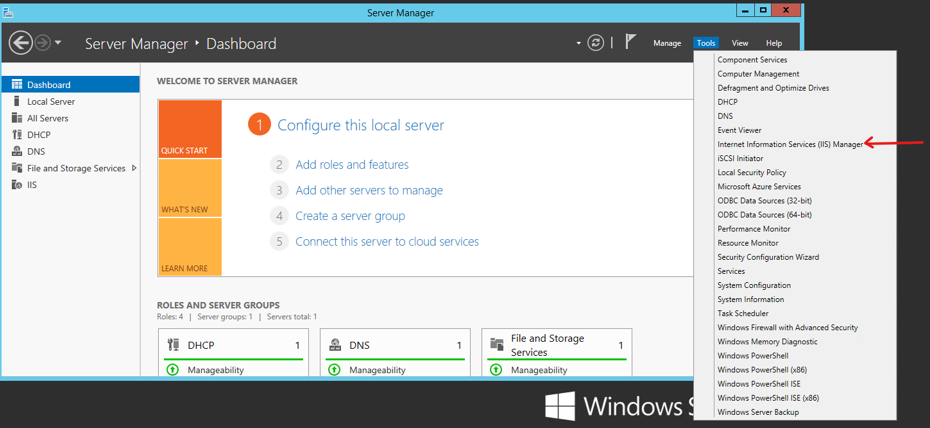Click Add roles and features link
930x428 pixels.
[x=352, y=164]
